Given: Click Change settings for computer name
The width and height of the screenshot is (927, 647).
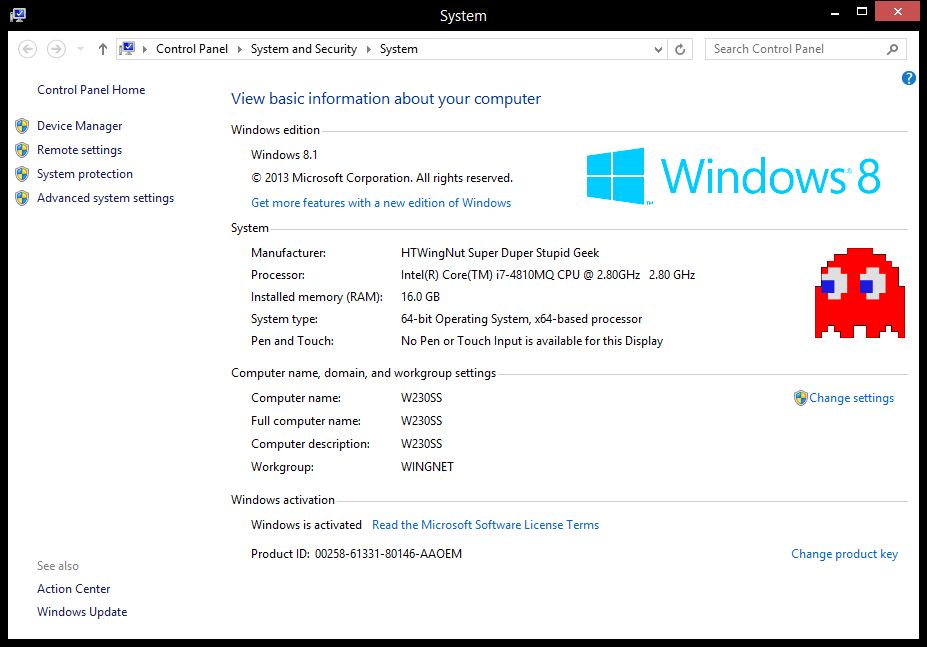Looking at the screenshot, I should point(851,398).
